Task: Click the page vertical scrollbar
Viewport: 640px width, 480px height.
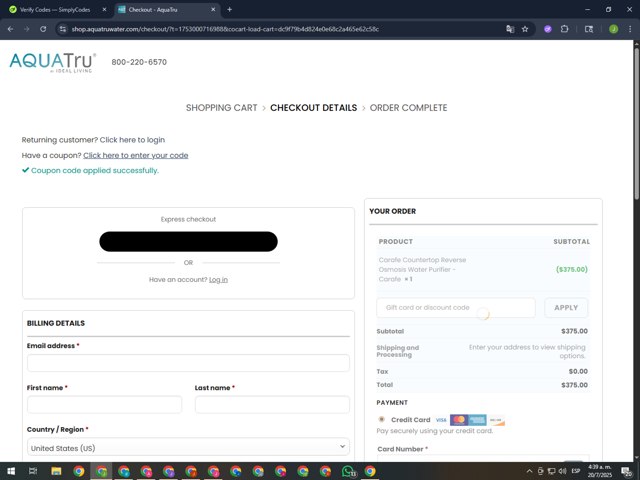Action: [x=636, y=124]
